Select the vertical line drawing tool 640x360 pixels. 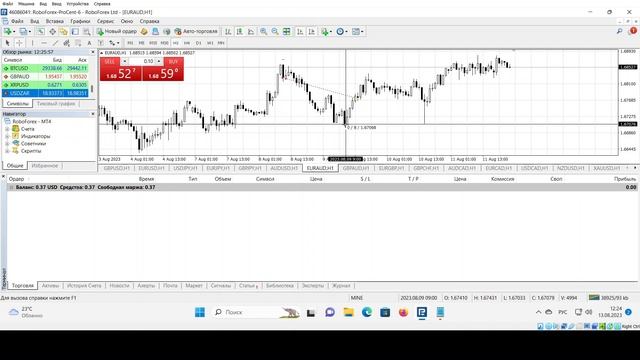point(32,43)
